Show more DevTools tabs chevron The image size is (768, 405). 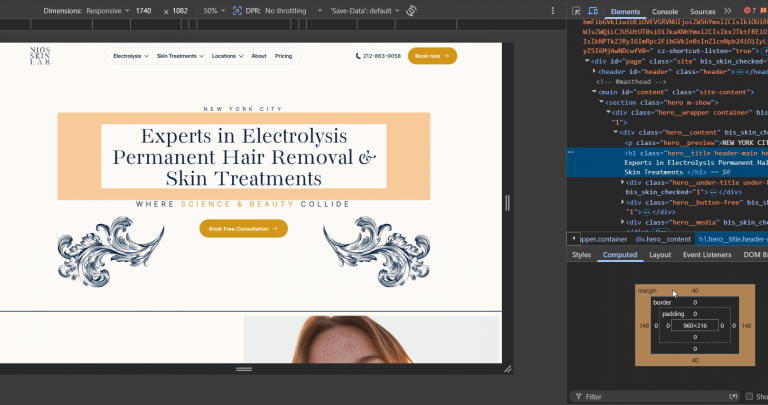(728, 11)
